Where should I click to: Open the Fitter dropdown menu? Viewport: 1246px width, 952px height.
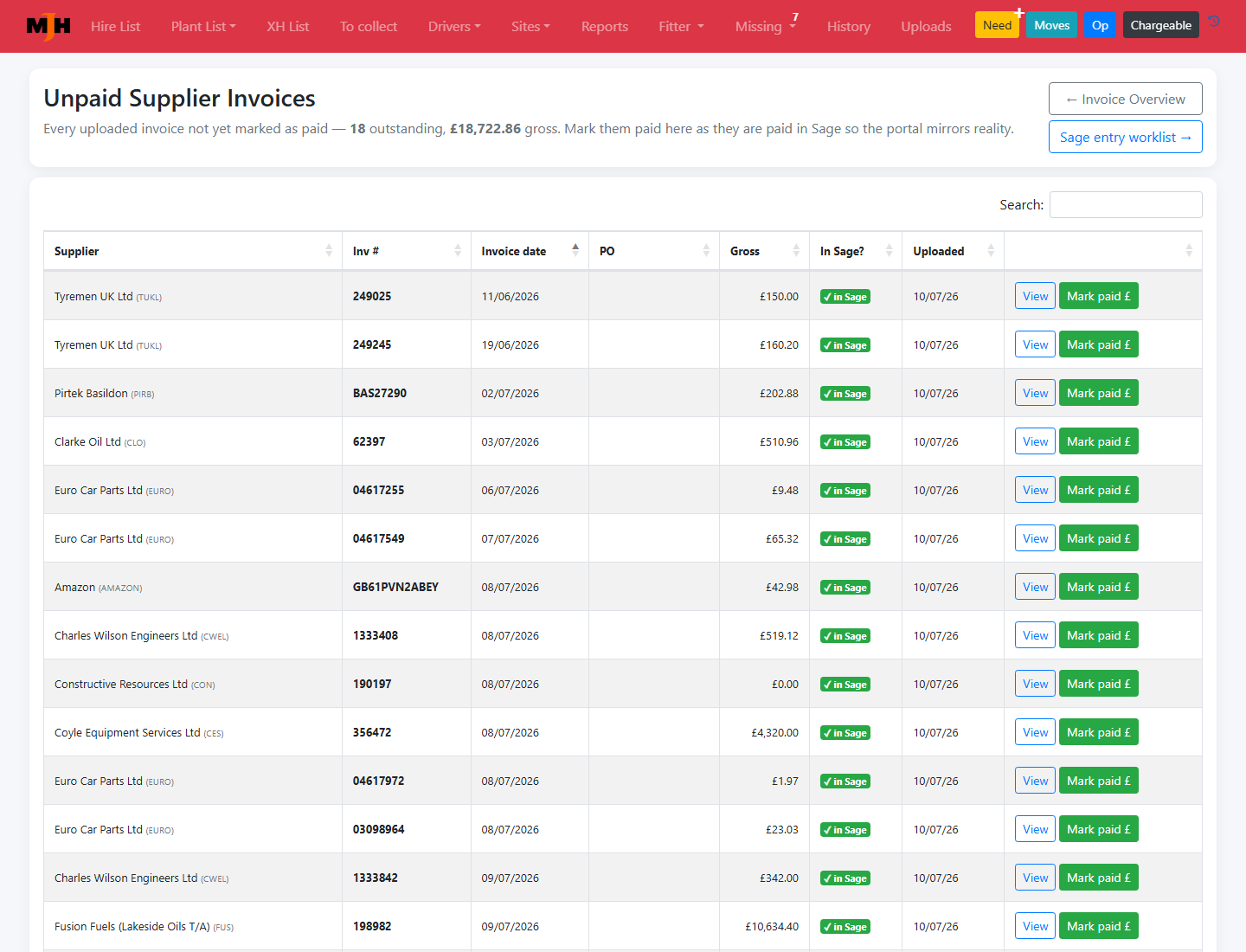681,27
